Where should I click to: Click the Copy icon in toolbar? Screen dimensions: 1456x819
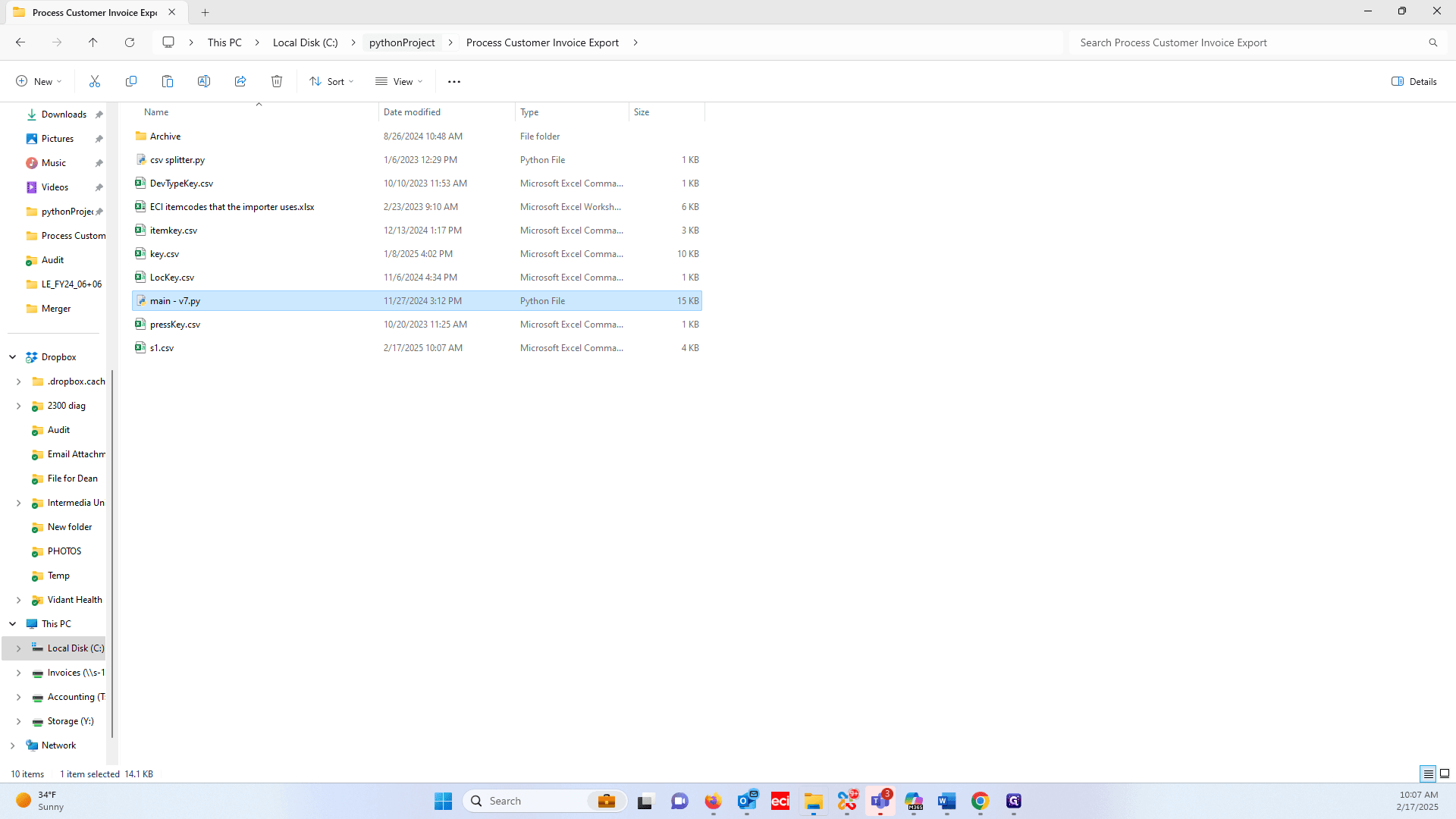(x=131, y=81)
